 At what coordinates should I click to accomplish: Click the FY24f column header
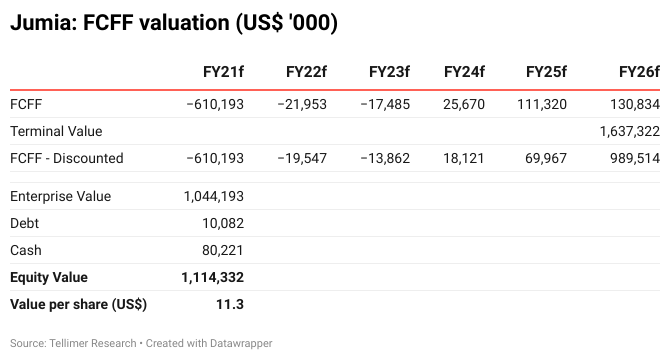[464, 72]
